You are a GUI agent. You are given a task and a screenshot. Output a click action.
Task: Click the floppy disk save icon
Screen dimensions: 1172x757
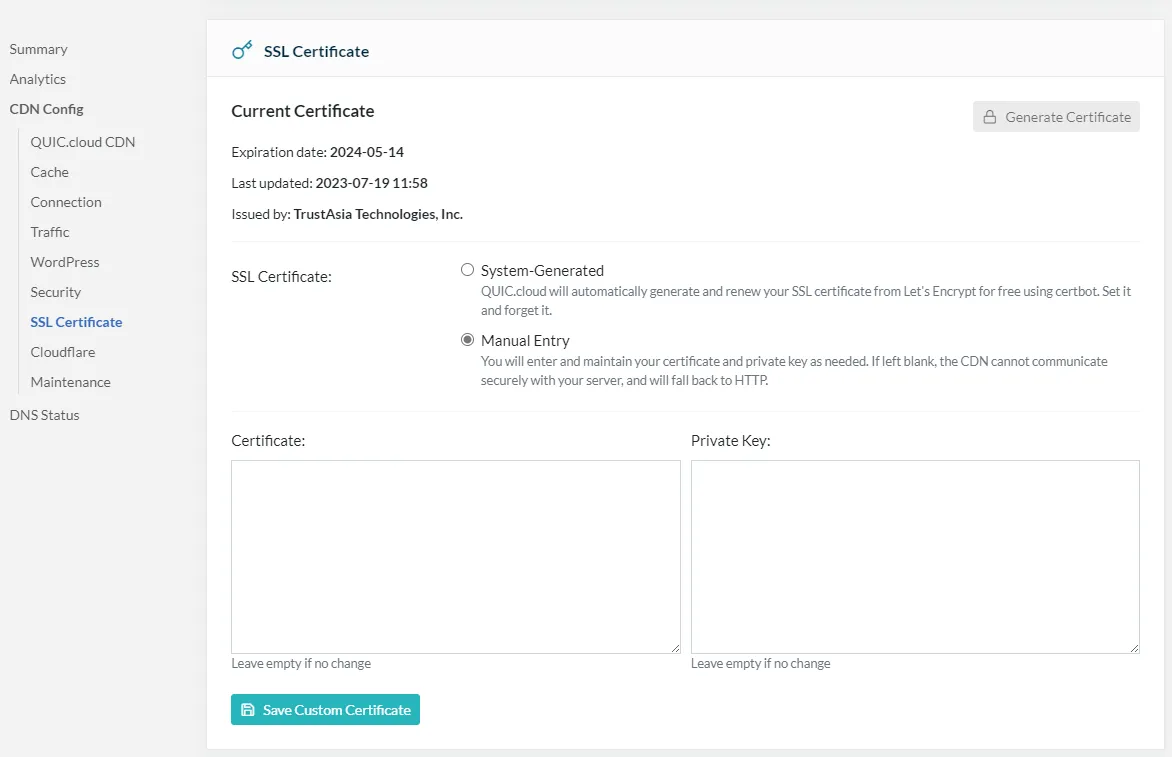pyautogui.click(x=248, y=710)
